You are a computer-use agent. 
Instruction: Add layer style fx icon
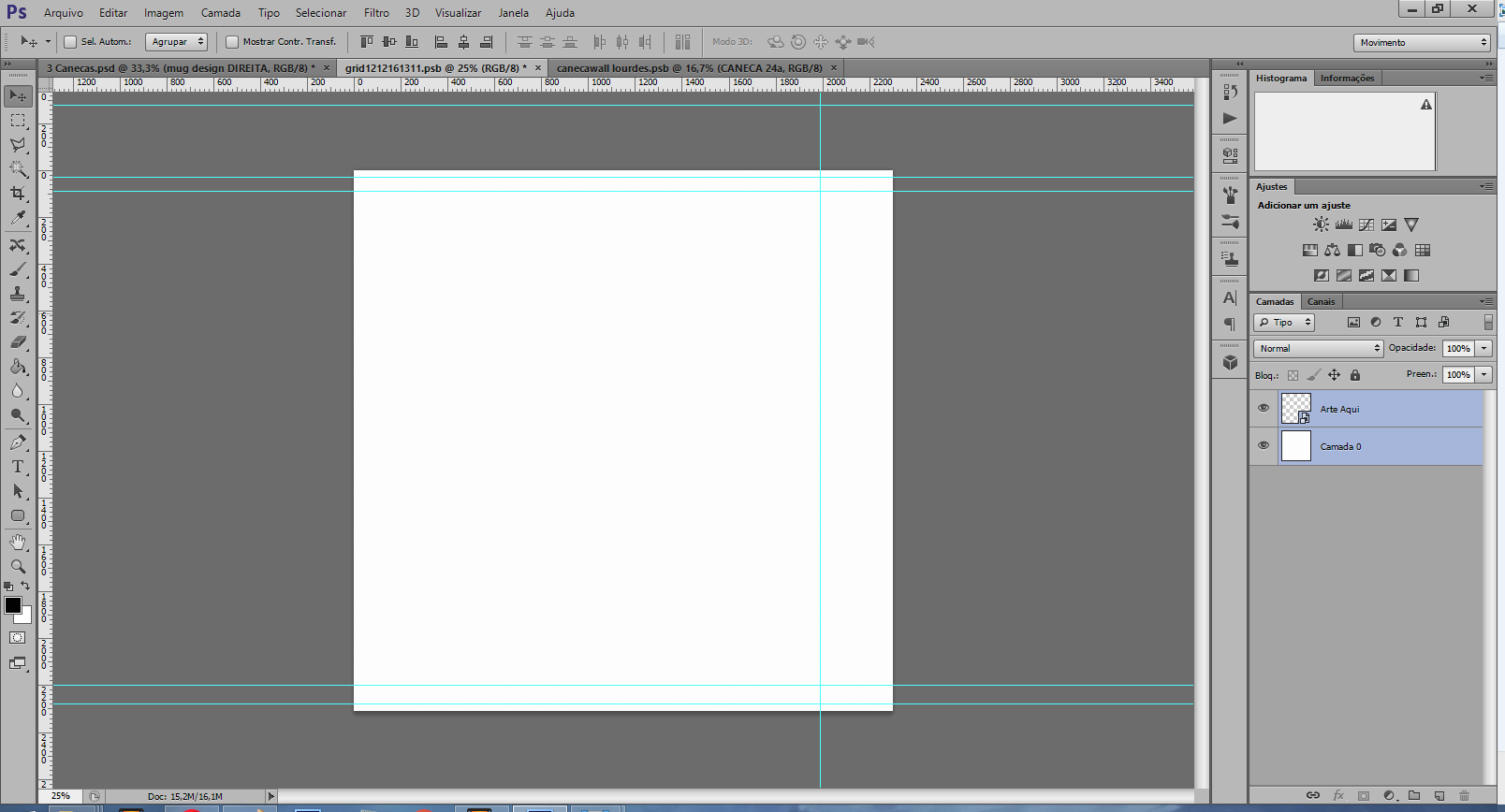[x=1338, y=796]
